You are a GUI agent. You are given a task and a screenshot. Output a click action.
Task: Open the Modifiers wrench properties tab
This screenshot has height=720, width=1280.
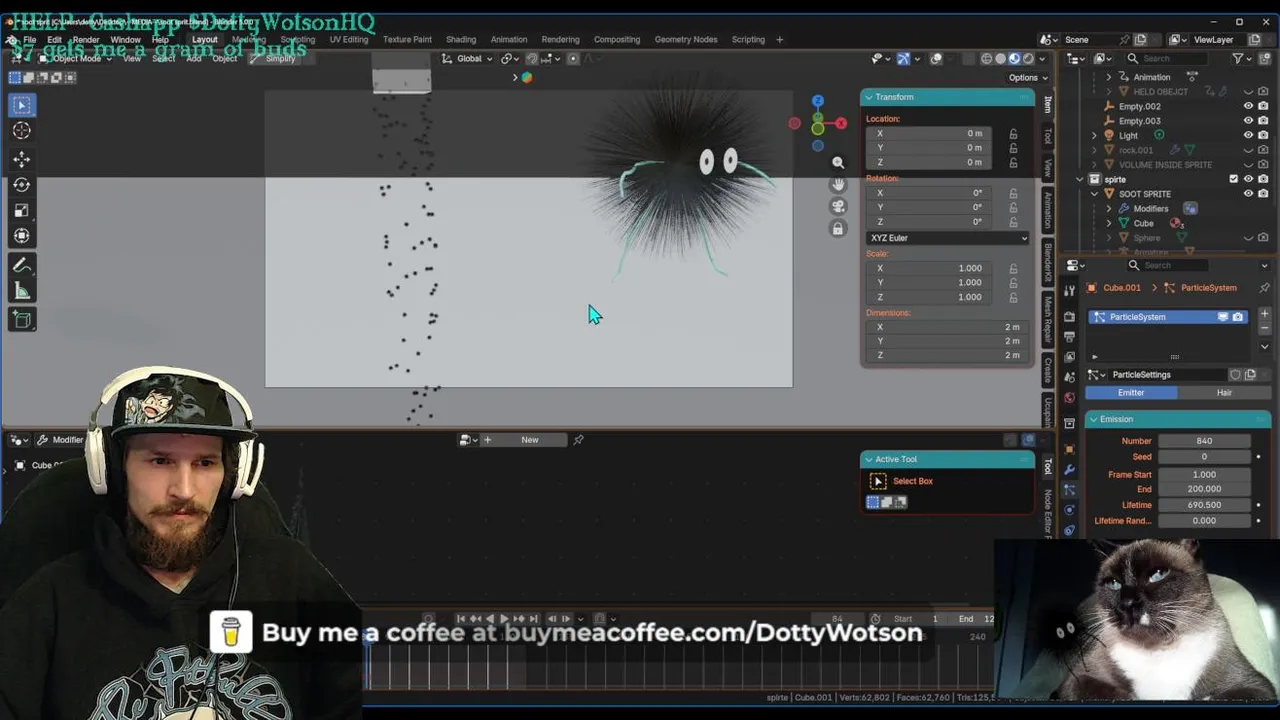coord(1069,468)
